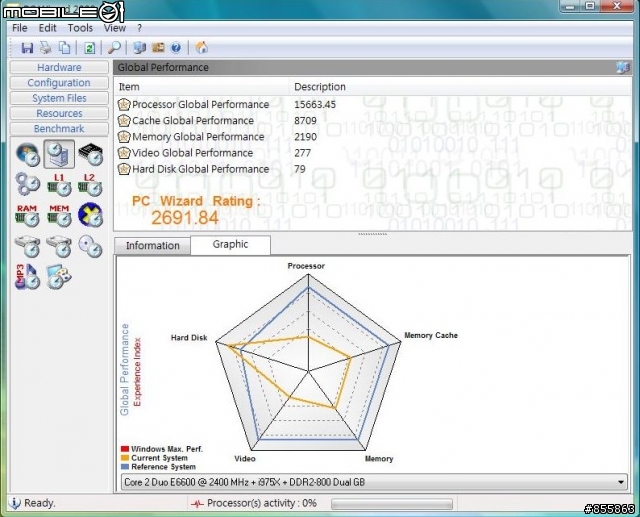
Task: Open the gears benchmark icon
Action: (28, 184)
